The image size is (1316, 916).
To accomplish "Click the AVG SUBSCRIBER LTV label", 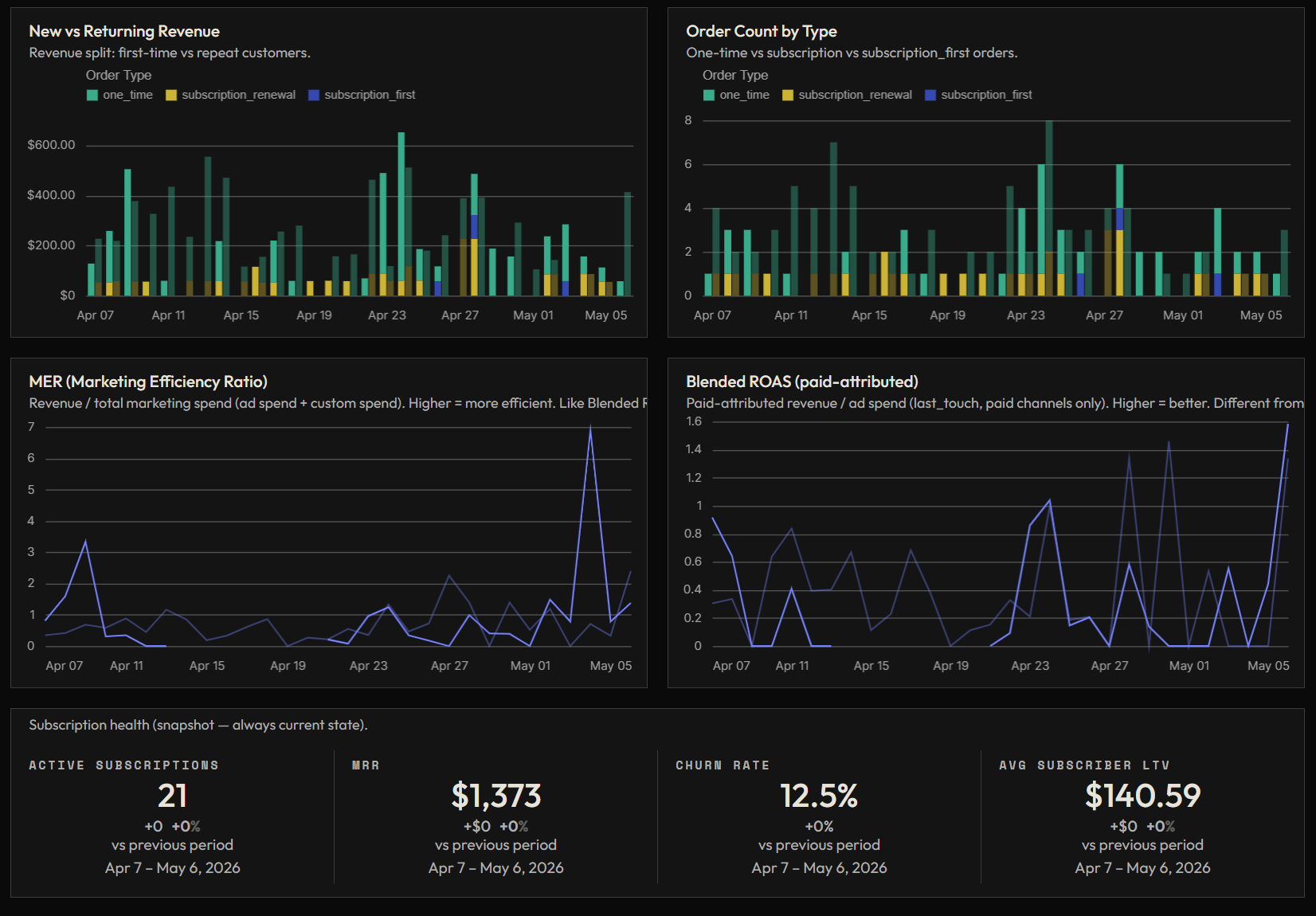I will 1084,765.
